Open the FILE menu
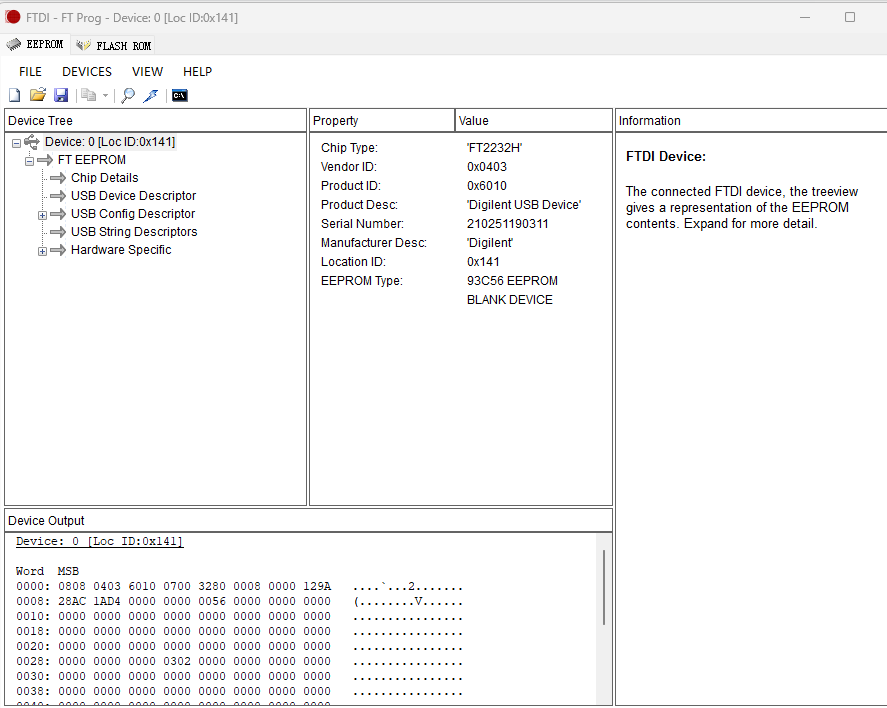Screen dimensions: 887x708 click(31, 72)
